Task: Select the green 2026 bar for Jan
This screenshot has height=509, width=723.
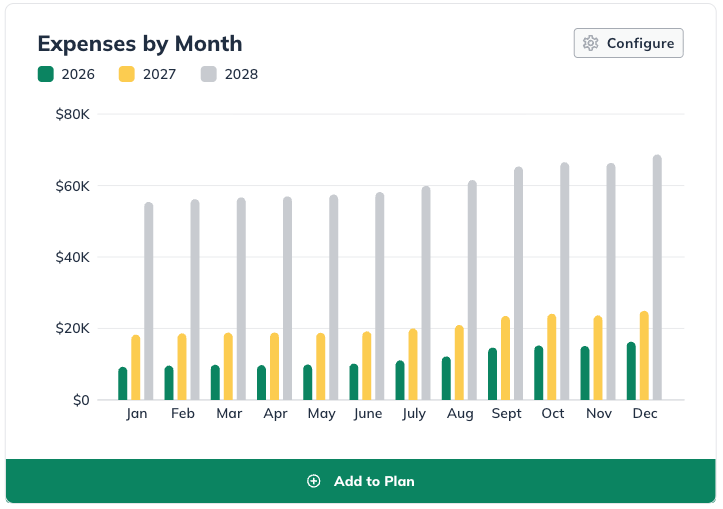Action: point(123,384)
